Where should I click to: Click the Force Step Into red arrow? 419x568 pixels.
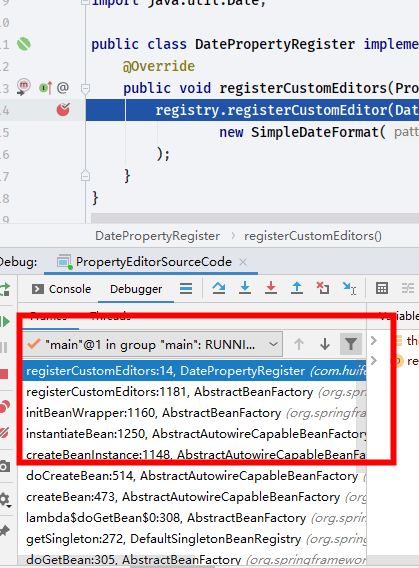point(271,288)
